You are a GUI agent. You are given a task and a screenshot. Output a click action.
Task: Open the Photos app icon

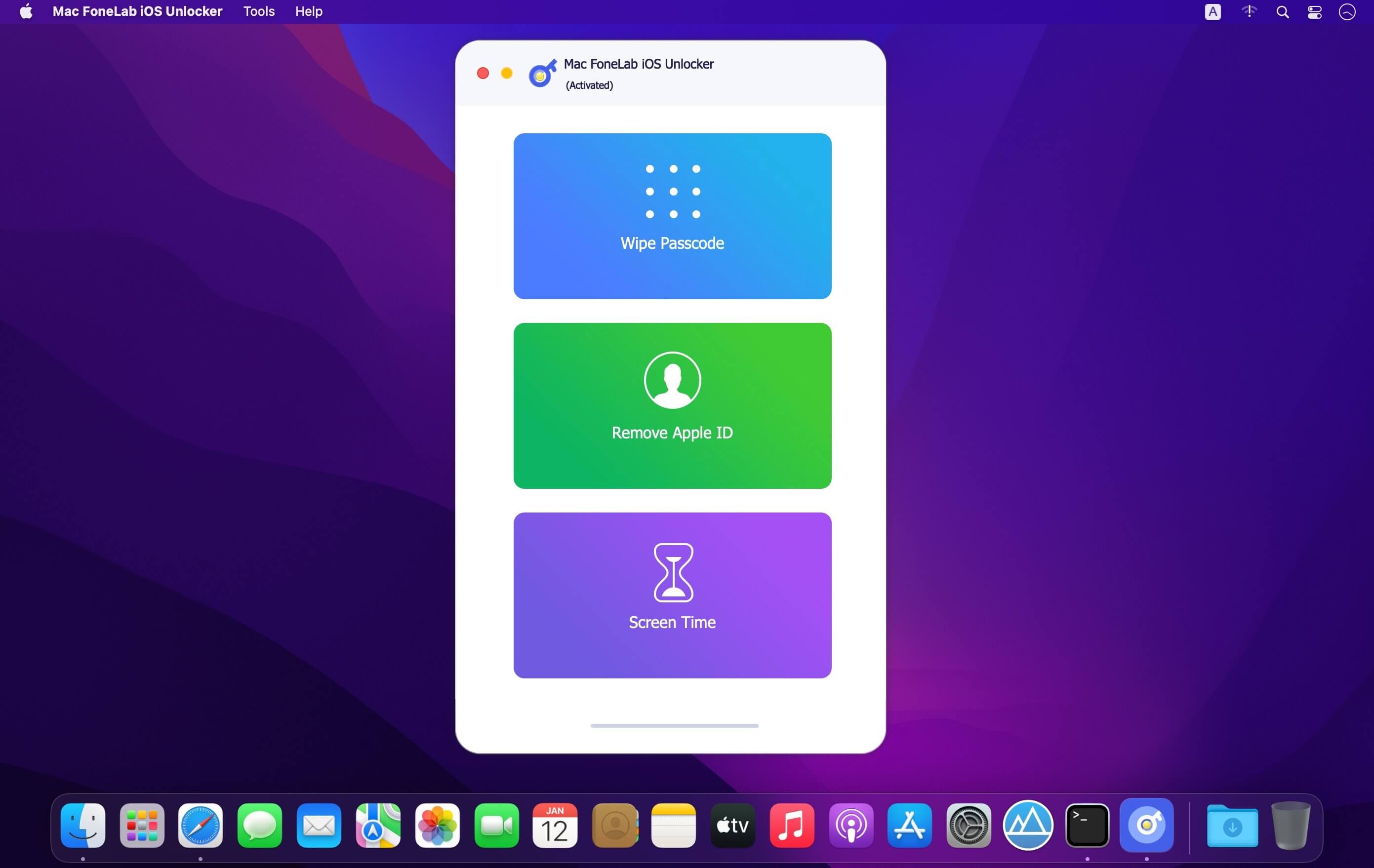437,825
